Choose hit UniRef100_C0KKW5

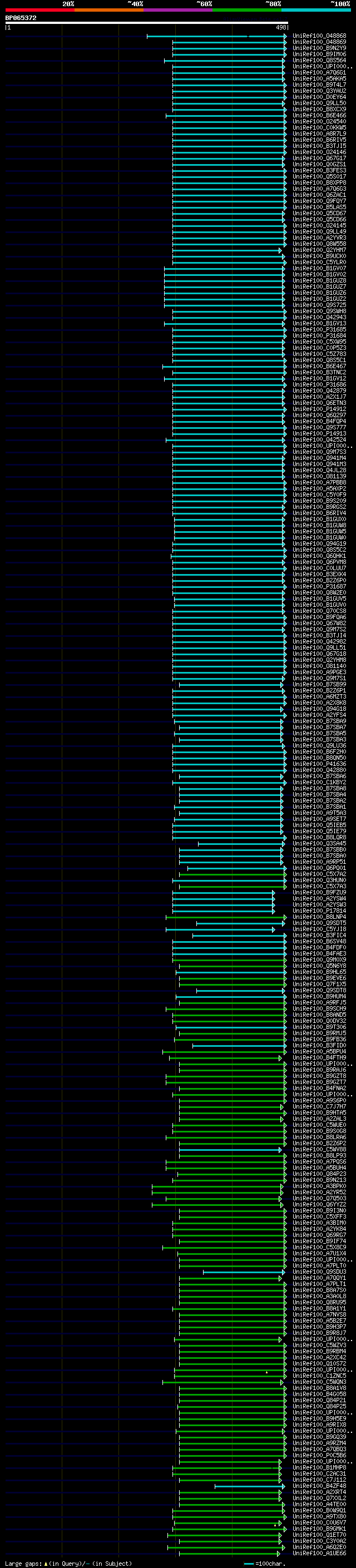[x=319, y=128]
